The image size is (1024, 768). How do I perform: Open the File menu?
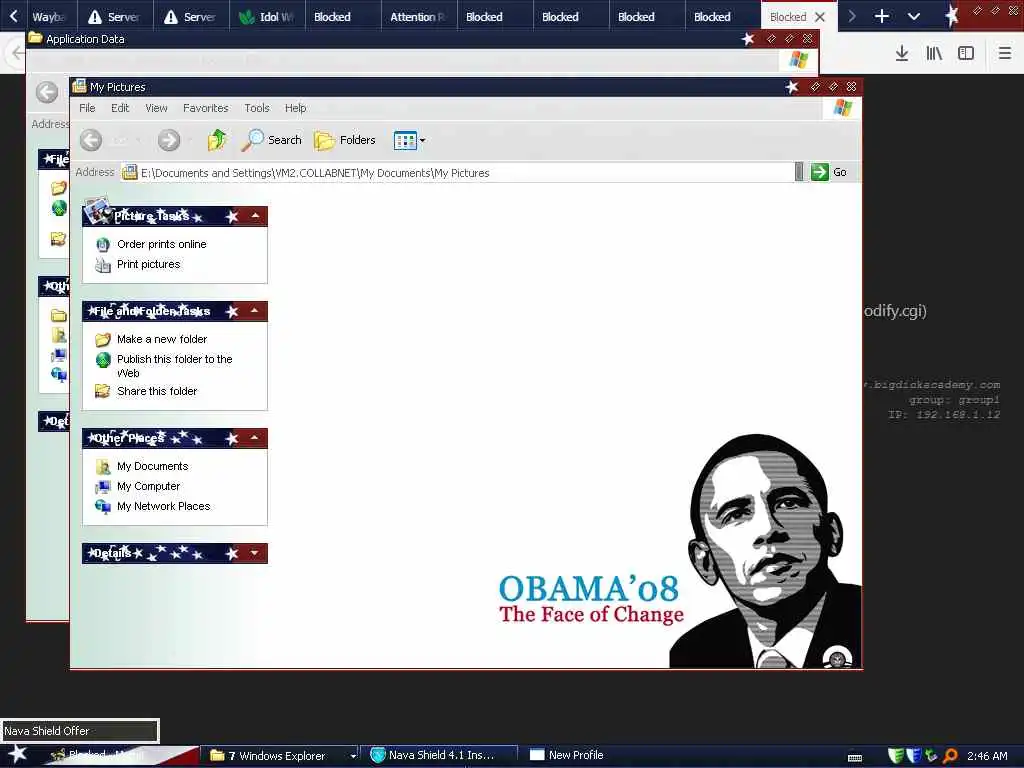[x=87, y=108]
